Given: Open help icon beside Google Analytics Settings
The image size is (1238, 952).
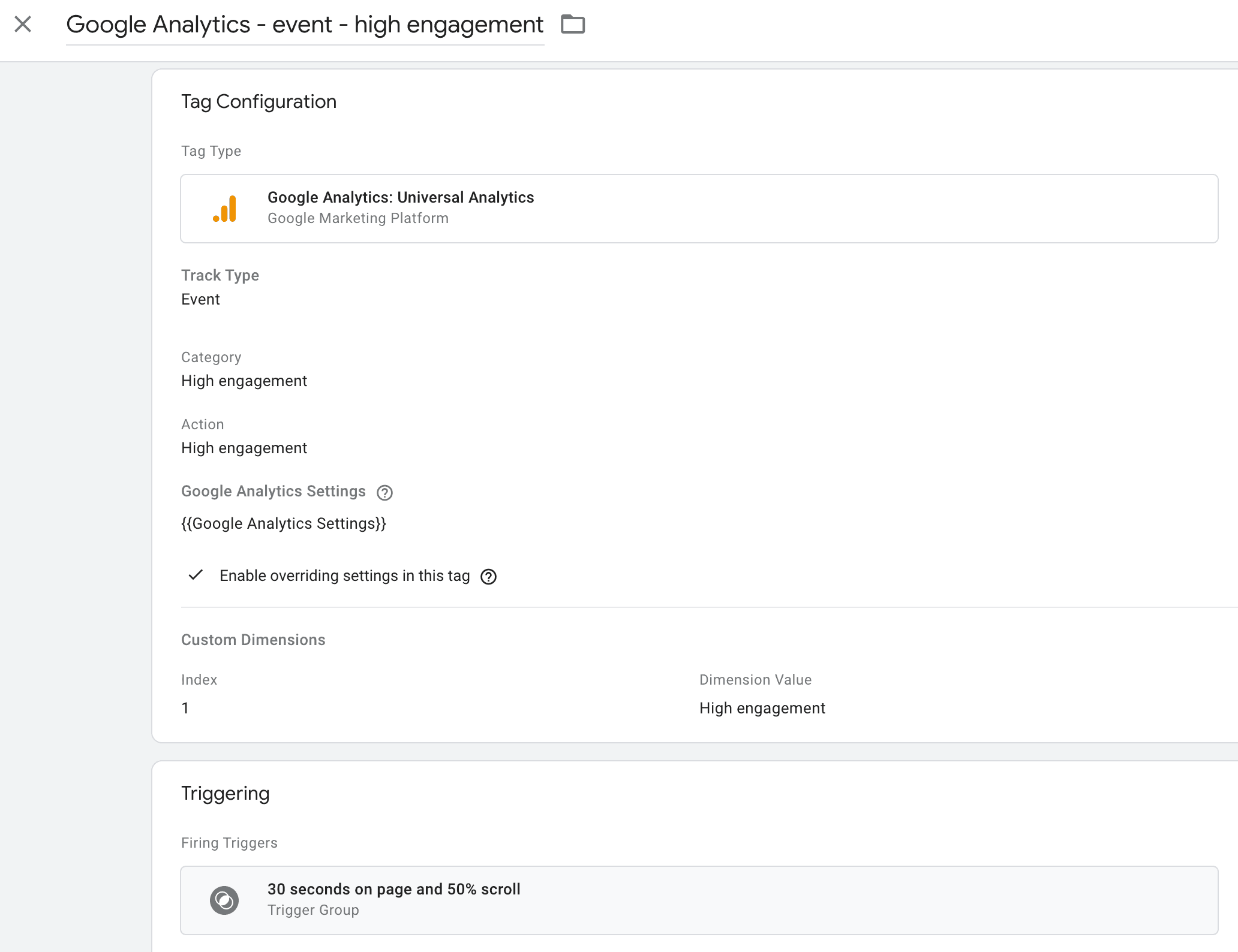Looking at the screenshot, I should click(384, 493).
